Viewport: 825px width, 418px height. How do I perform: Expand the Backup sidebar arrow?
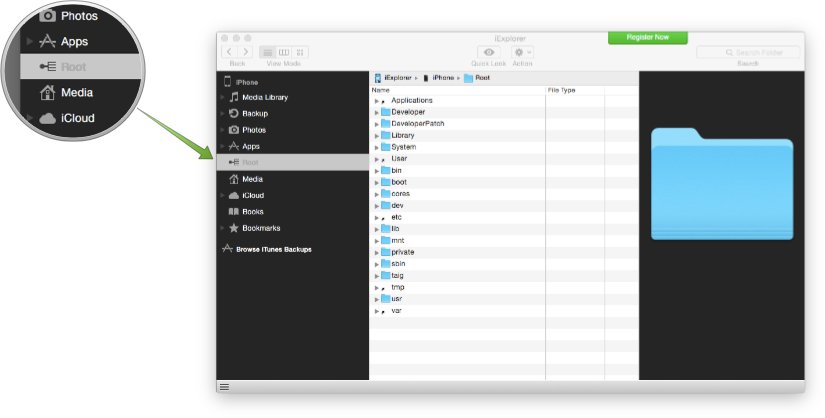(223, 113)
